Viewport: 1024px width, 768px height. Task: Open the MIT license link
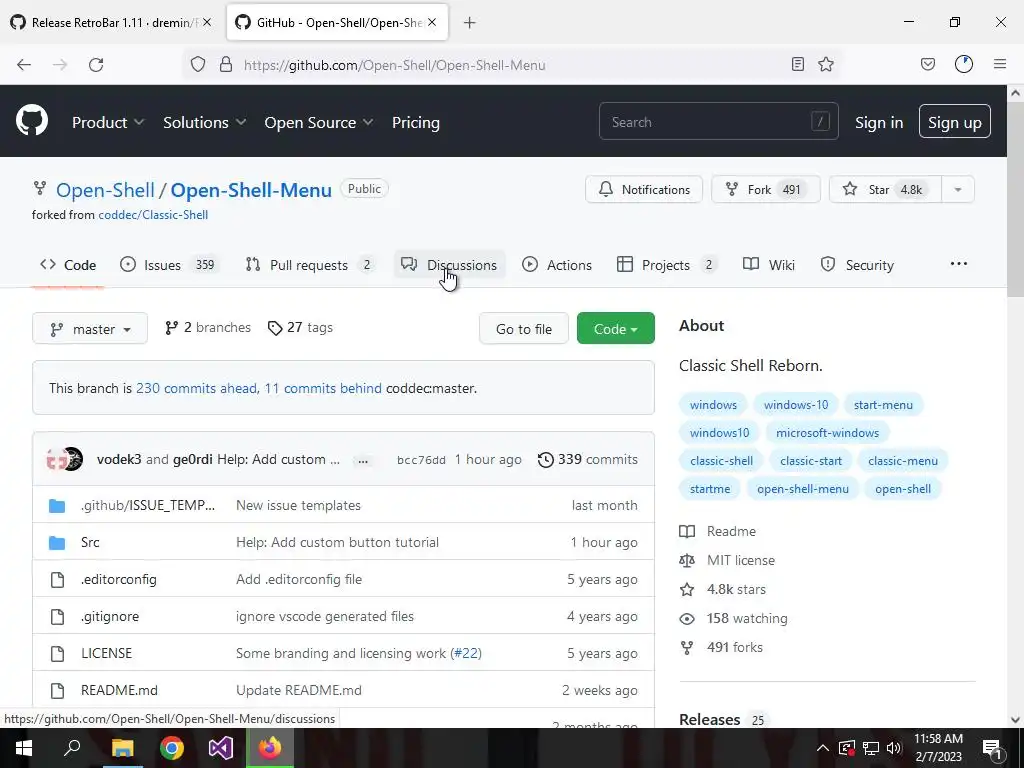[x=741, y=560]
